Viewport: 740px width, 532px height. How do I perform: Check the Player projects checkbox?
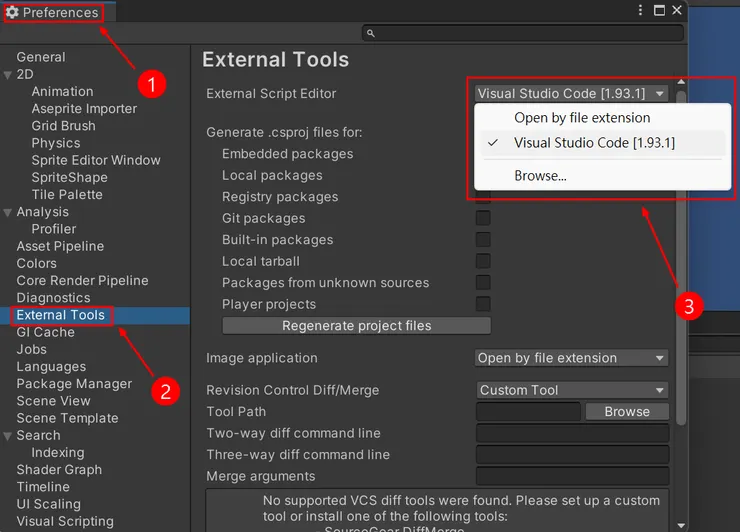pyautogui.click(x=483, y=304)
